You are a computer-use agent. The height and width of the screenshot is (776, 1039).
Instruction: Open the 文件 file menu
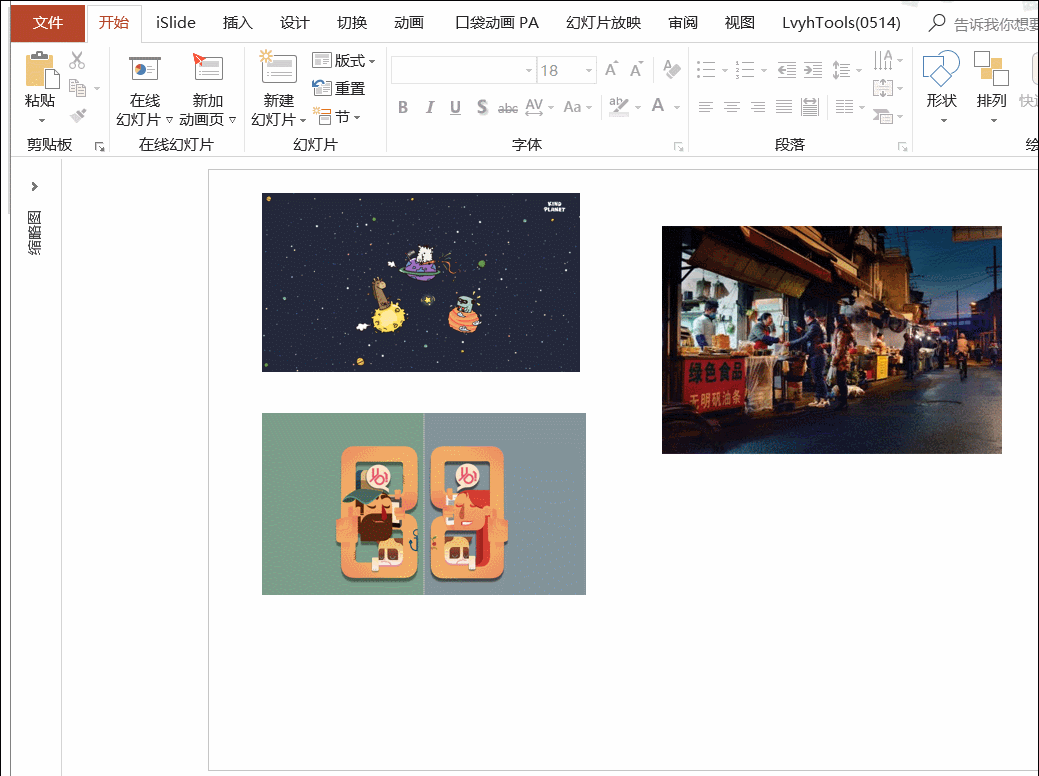tap(47, 23)
